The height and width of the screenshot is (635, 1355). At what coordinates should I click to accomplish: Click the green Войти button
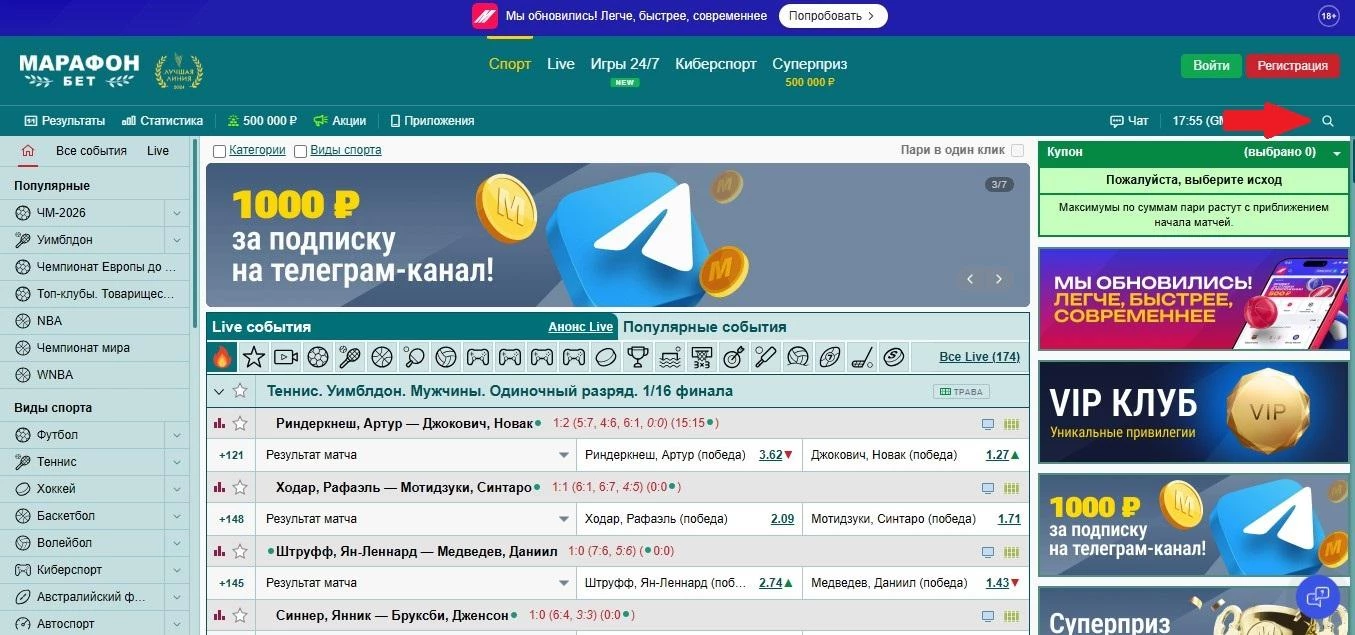1211,66
